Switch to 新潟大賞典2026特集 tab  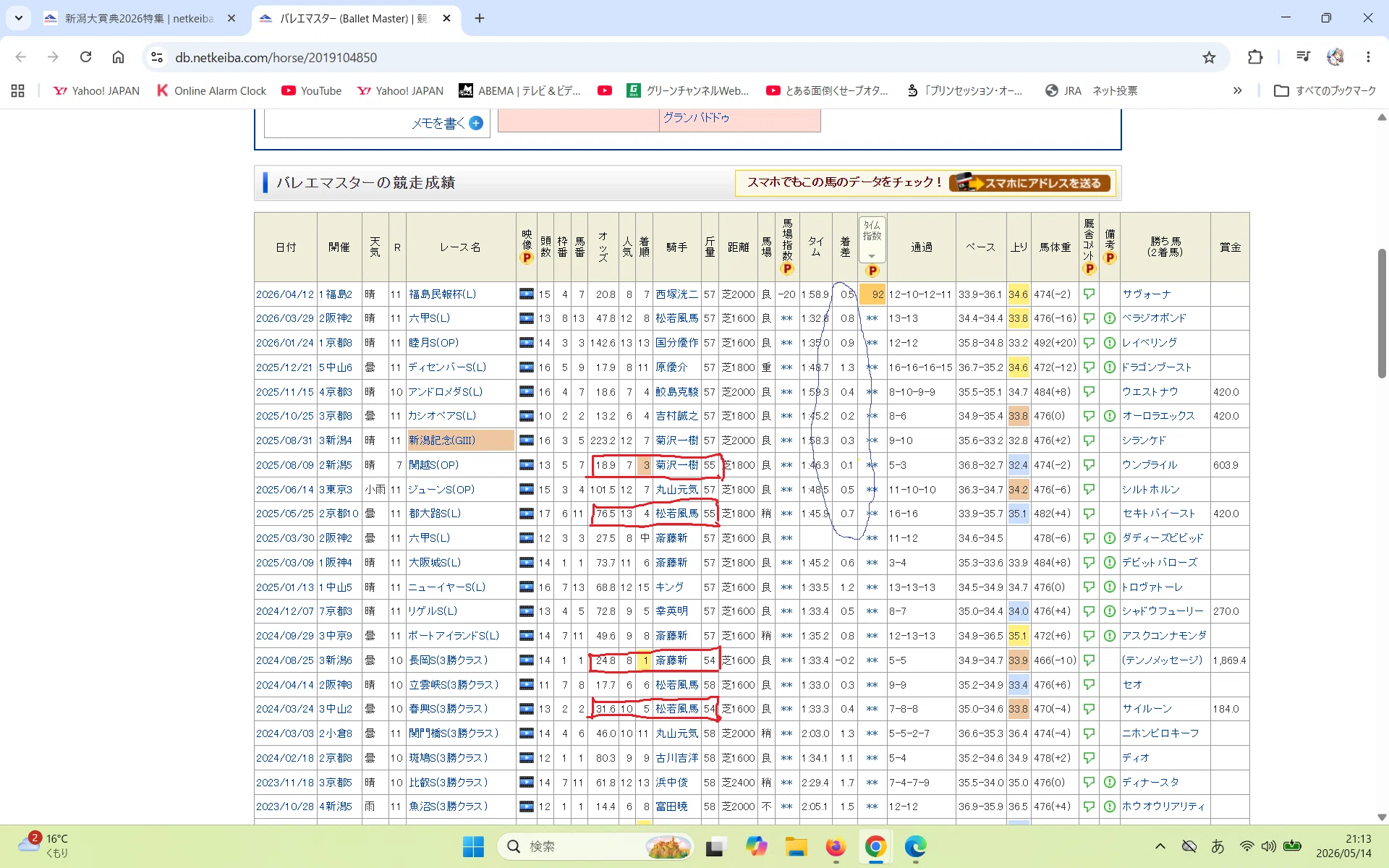(140, 19)
